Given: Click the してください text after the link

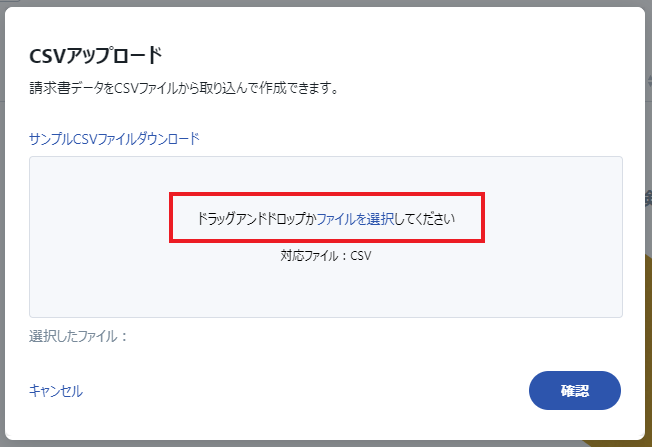Looking at the screenshot, I should [x=425, y=219].
